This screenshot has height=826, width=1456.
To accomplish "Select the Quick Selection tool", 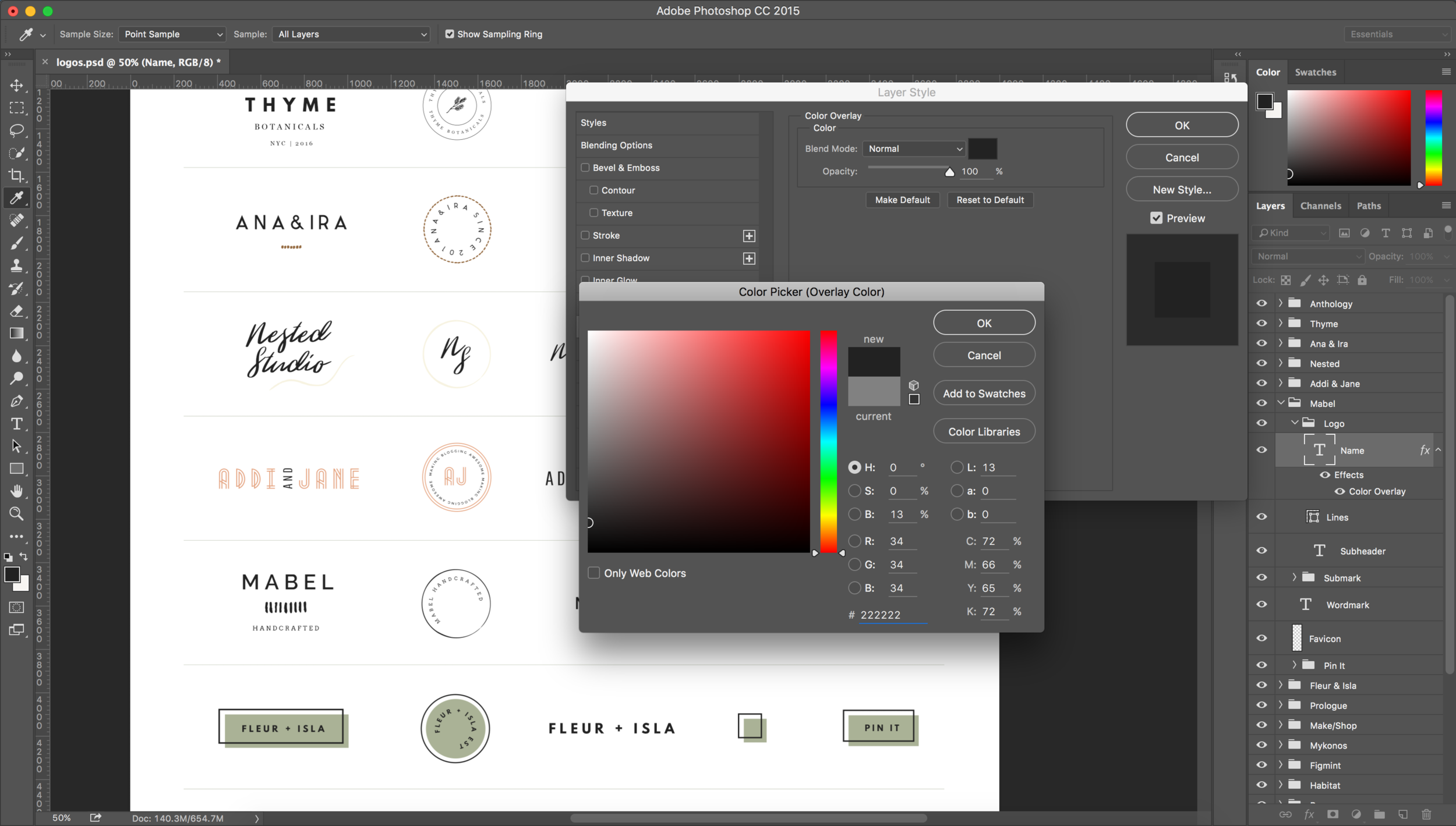I will (x=16, y=153).
